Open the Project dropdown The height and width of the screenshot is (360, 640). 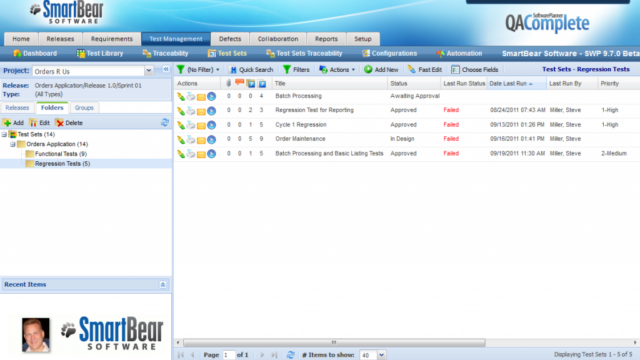tap(149, 71)
